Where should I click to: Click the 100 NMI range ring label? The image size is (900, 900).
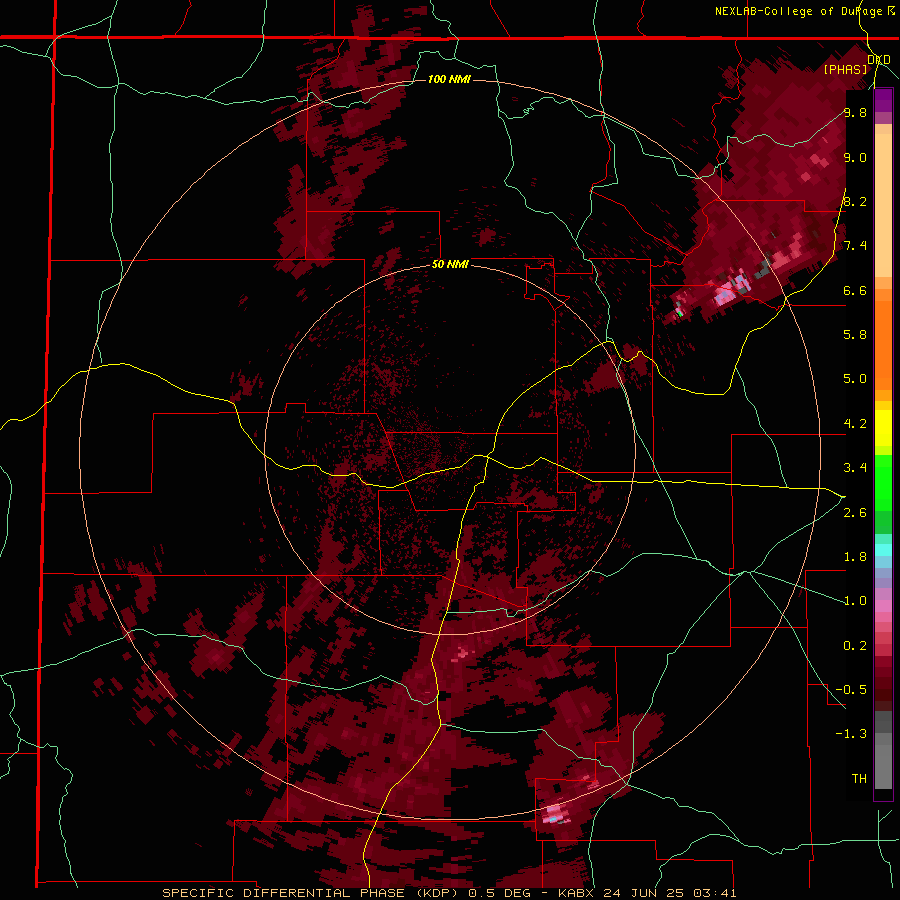click(x=449, y=79)
